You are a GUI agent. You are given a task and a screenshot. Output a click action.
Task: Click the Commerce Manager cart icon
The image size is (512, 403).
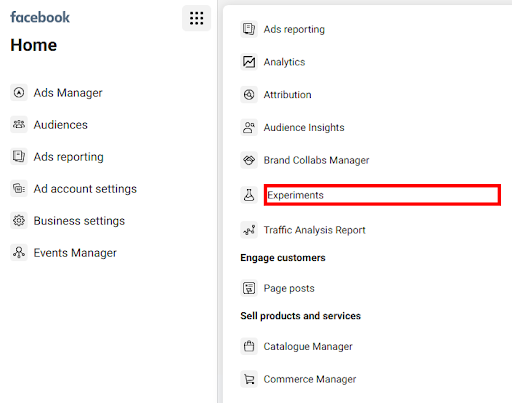(x=249, y=379)
